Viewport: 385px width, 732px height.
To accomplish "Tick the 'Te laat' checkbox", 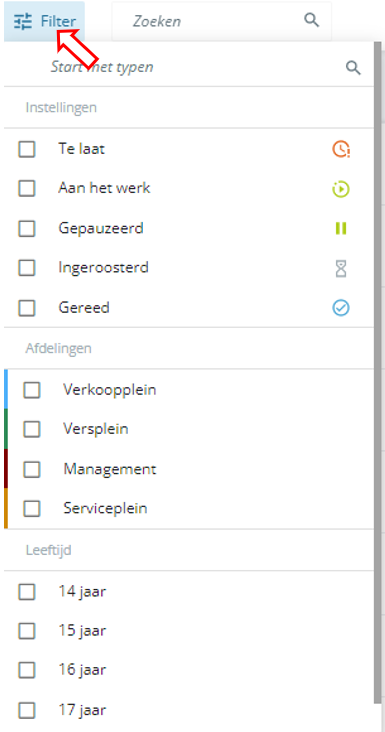I will point(27,149).
